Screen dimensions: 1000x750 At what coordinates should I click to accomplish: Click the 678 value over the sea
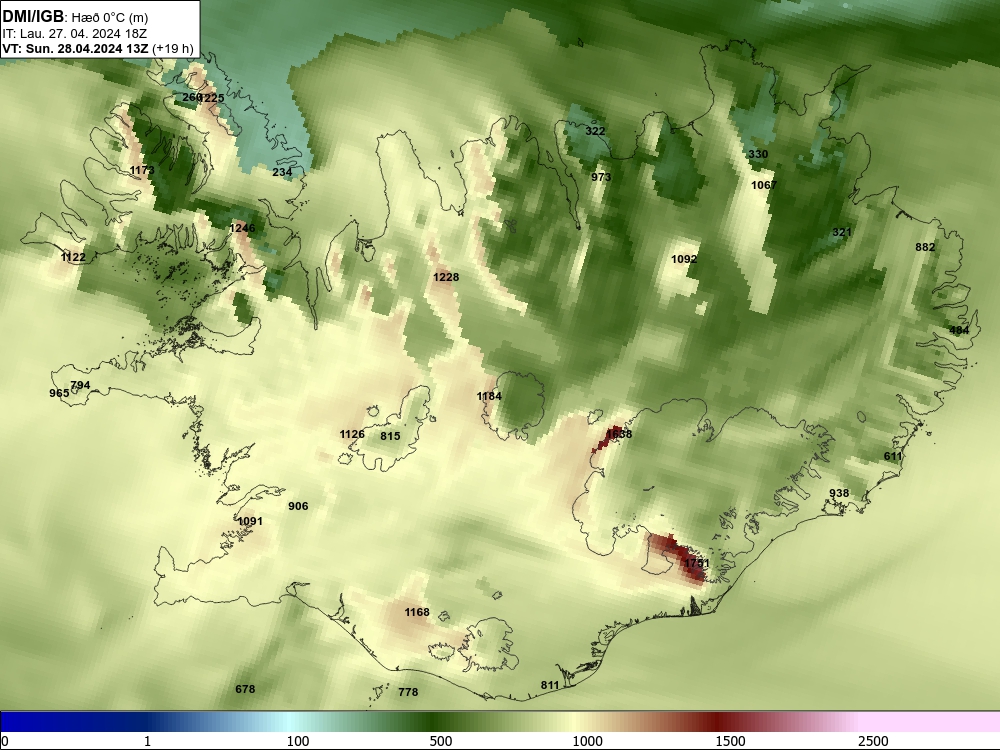(x=245, y=689)
